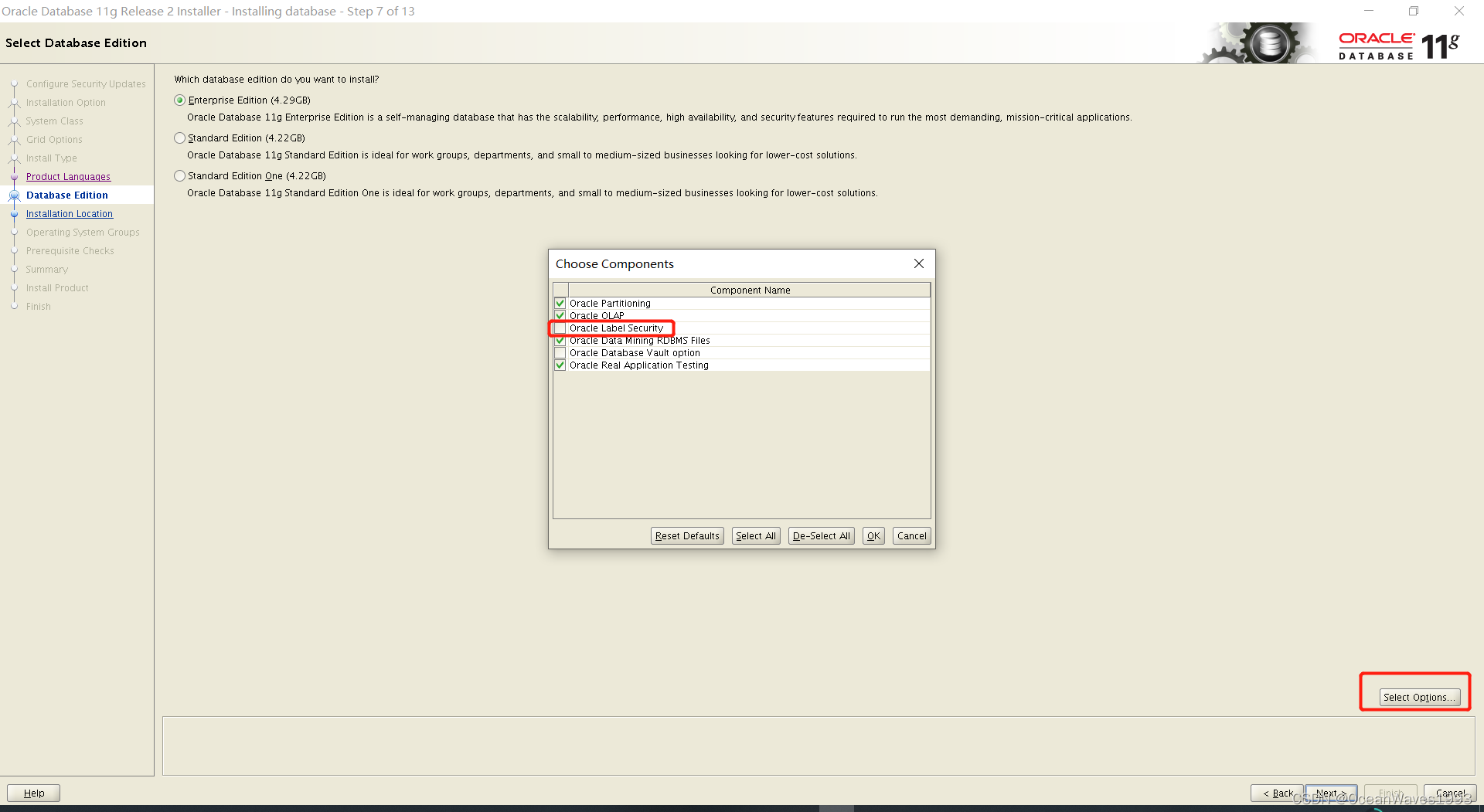The image size is (1484, 812).
Task: Click the Oracle Real Application Testing text
Action: [x=639, y=365]
